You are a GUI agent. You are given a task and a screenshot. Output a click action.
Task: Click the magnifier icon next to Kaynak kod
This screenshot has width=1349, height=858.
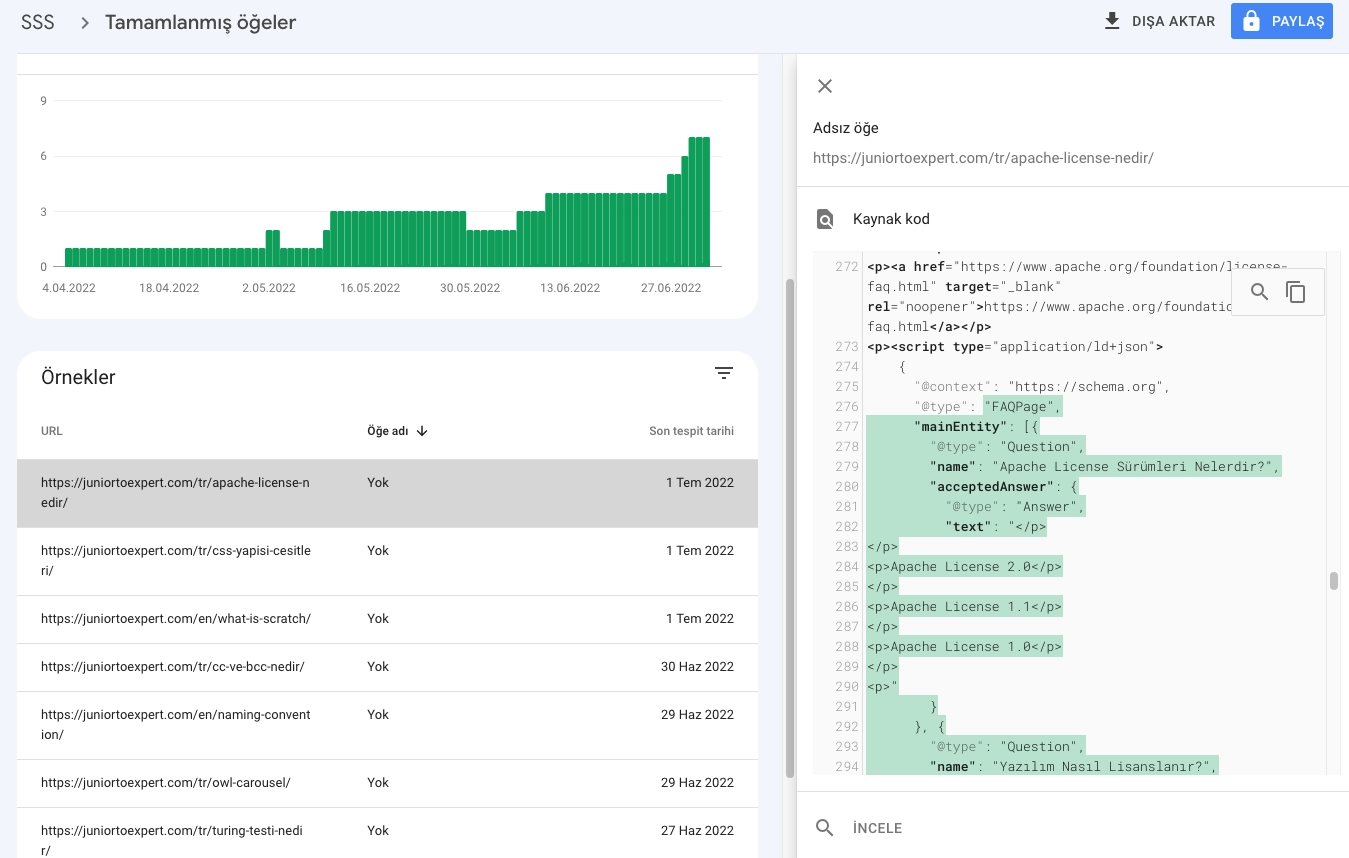click(x=824, y=218)
